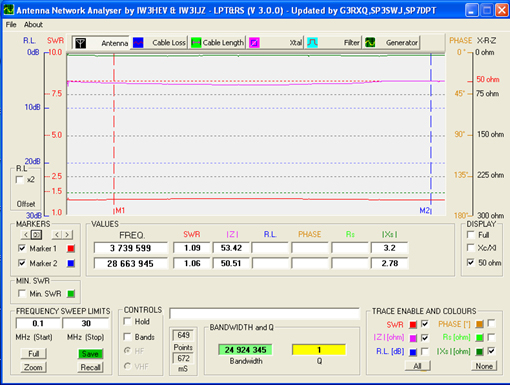Select the Cable Loss mode icon

tap(138, 43)
